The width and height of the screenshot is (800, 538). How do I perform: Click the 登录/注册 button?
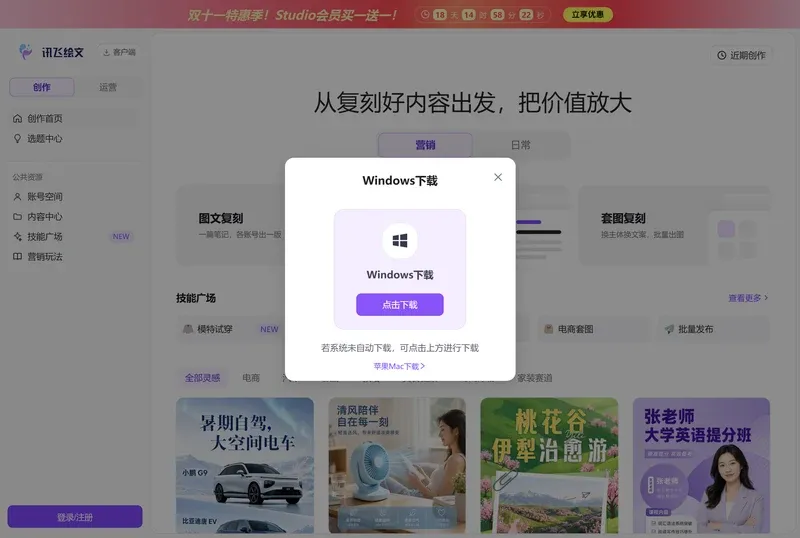point(75,517)
